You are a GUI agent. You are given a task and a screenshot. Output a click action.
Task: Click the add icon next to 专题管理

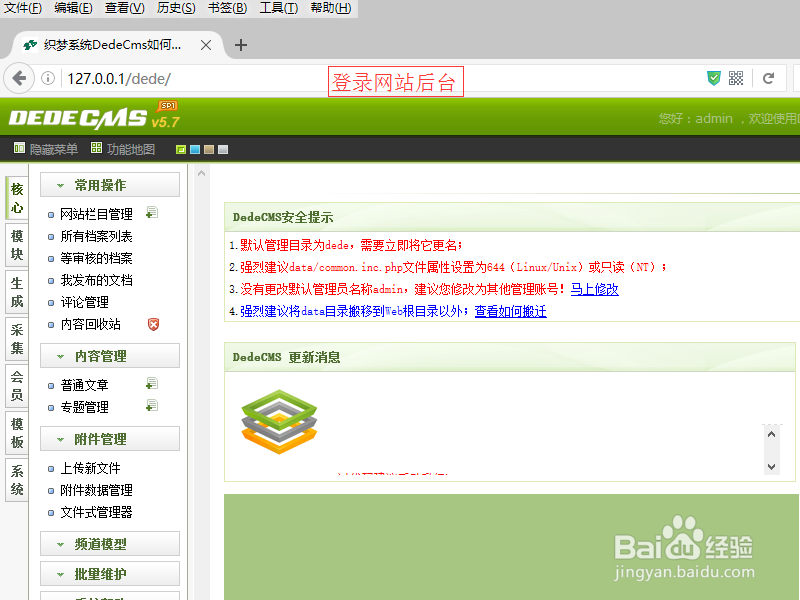point(152,406)
